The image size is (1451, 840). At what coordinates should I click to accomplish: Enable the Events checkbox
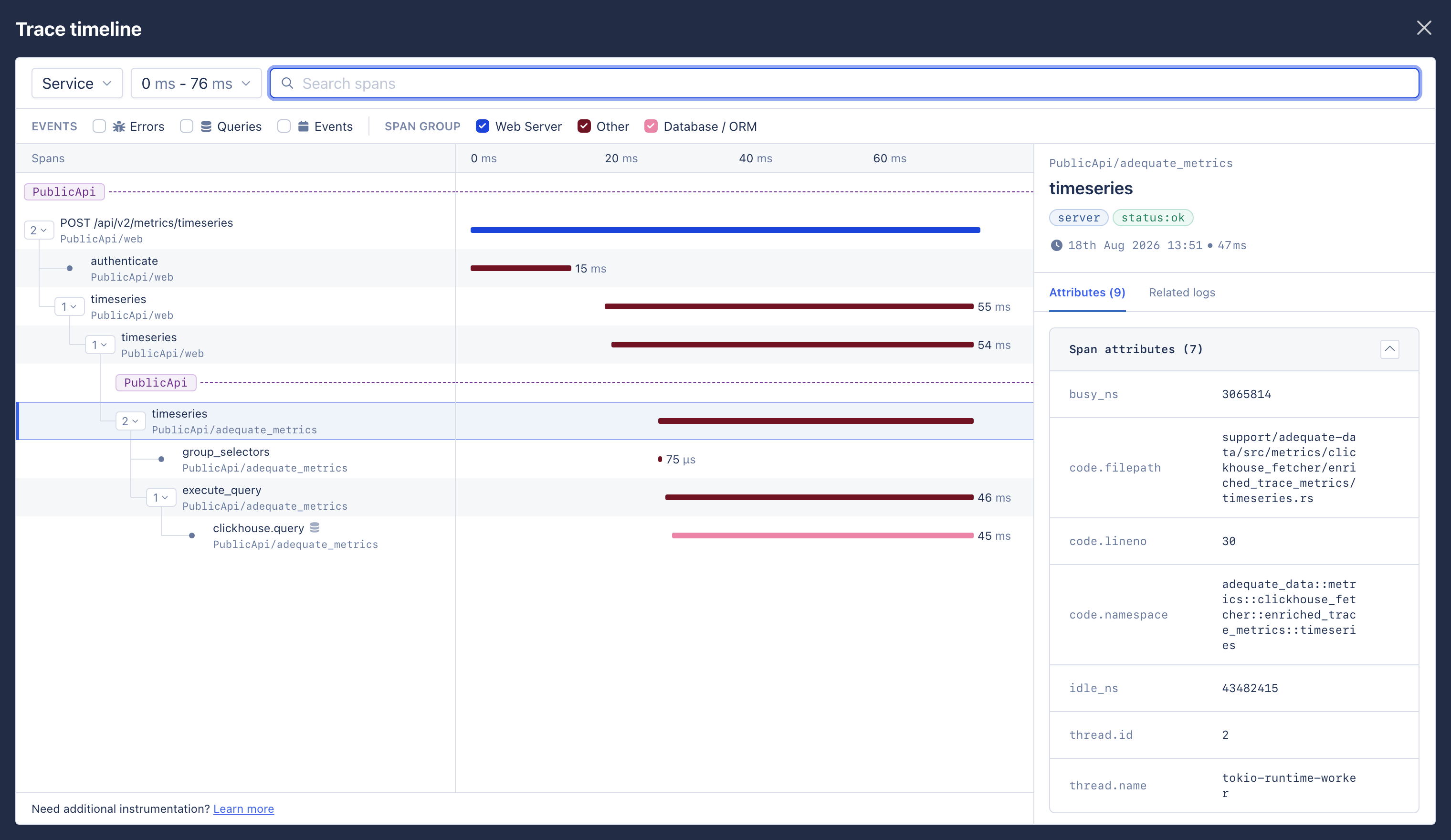(284, 126)
